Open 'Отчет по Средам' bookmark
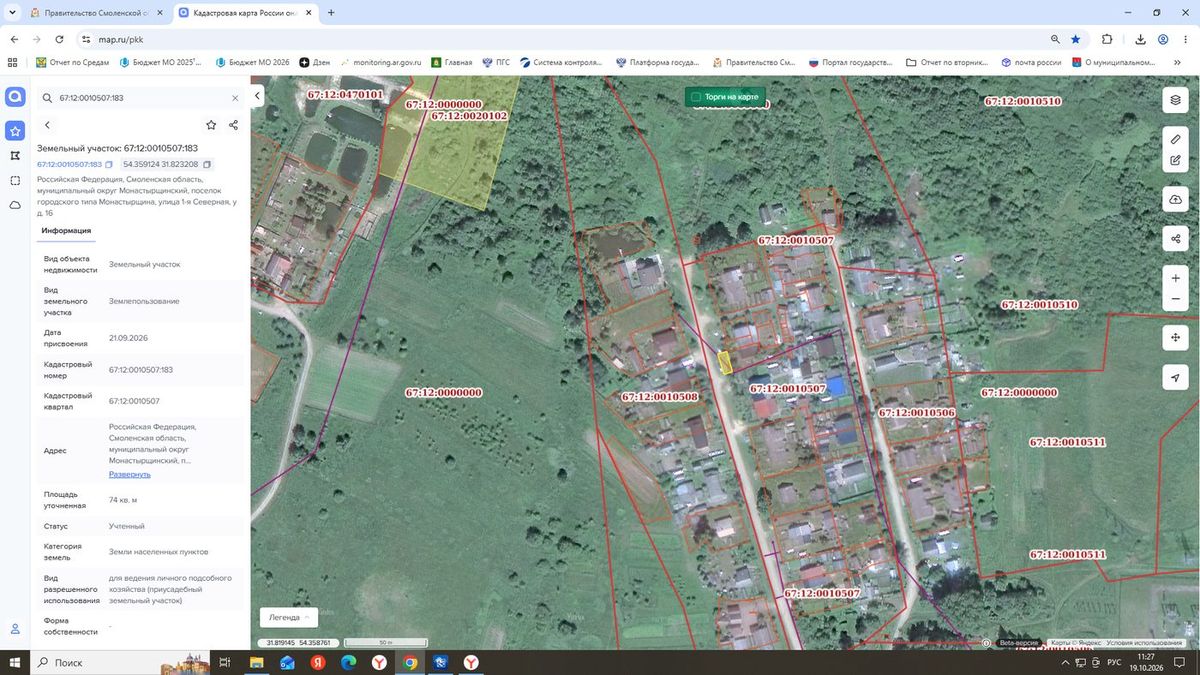Image resolution: width=1200 pixels, height=675 pixels. 72,62
